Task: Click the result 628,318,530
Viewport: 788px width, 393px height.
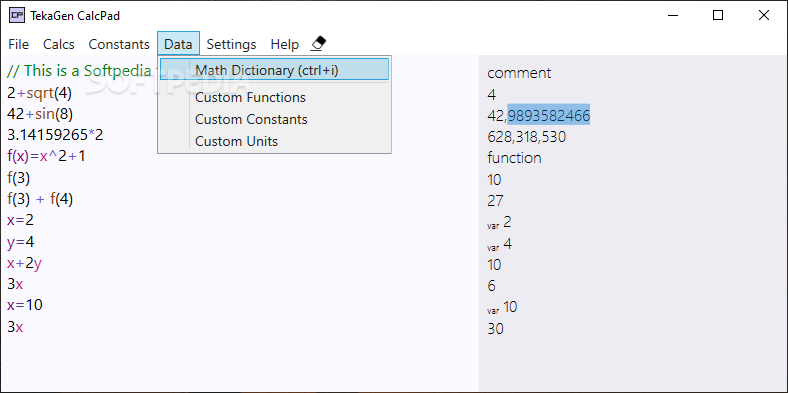Action: (527, 137)
